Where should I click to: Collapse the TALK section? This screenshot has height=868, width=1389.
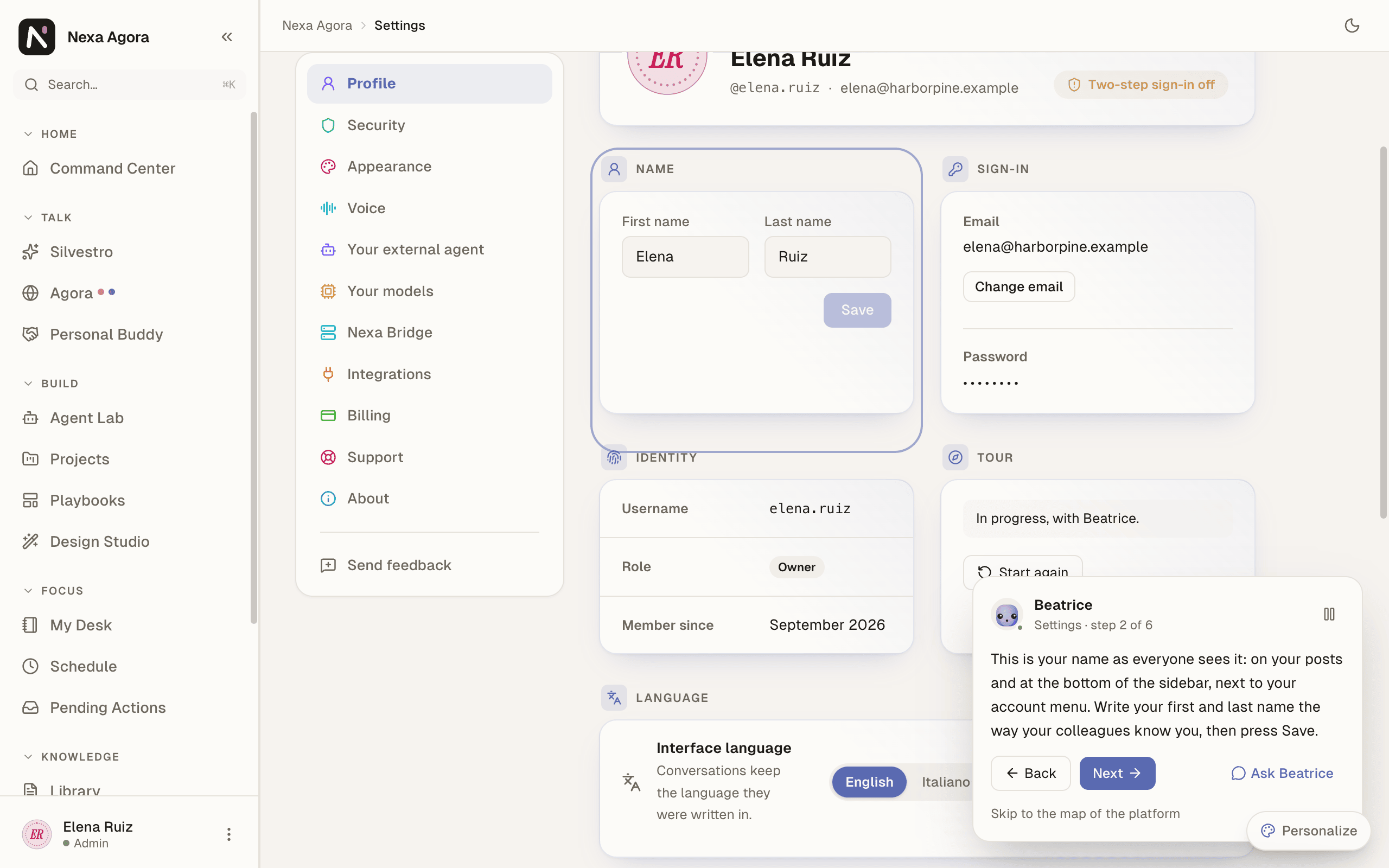48,218
